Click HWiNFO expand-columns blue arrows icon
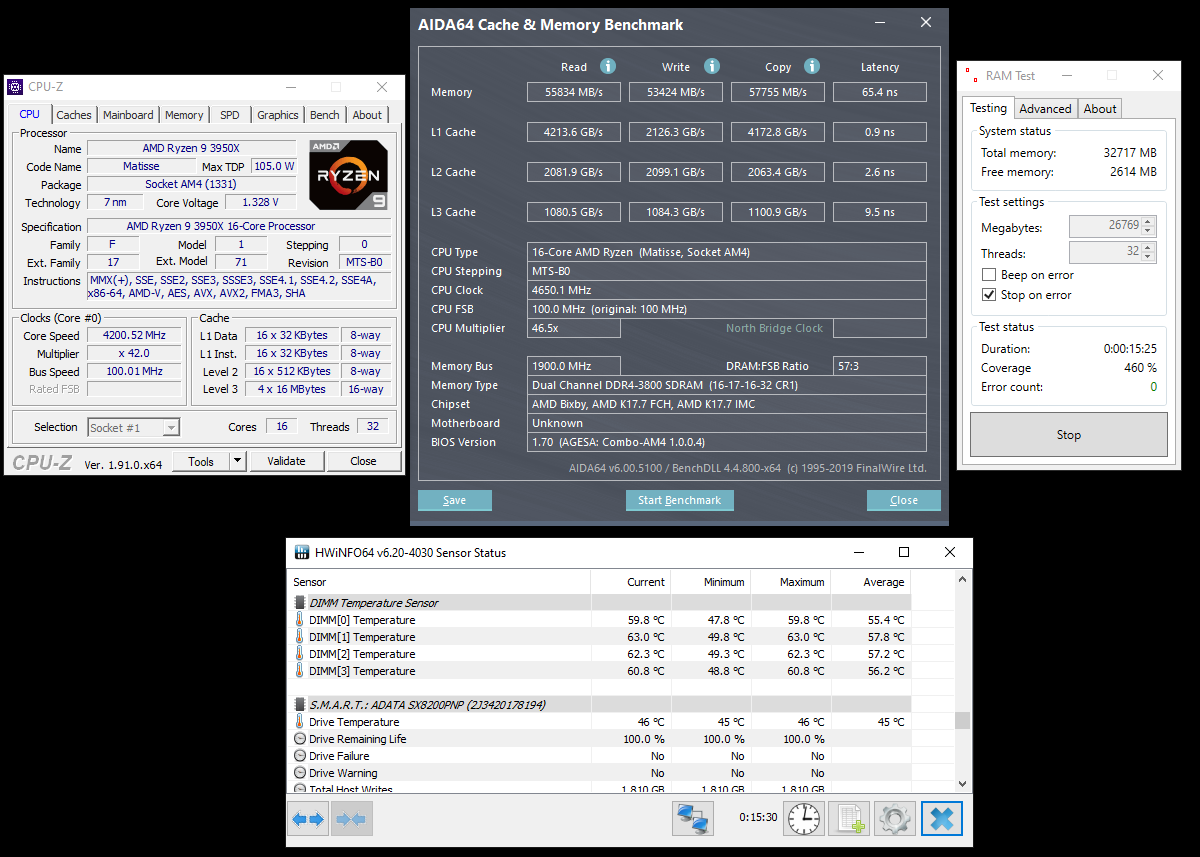1200x857 pixels. click(x=308, y=819)
